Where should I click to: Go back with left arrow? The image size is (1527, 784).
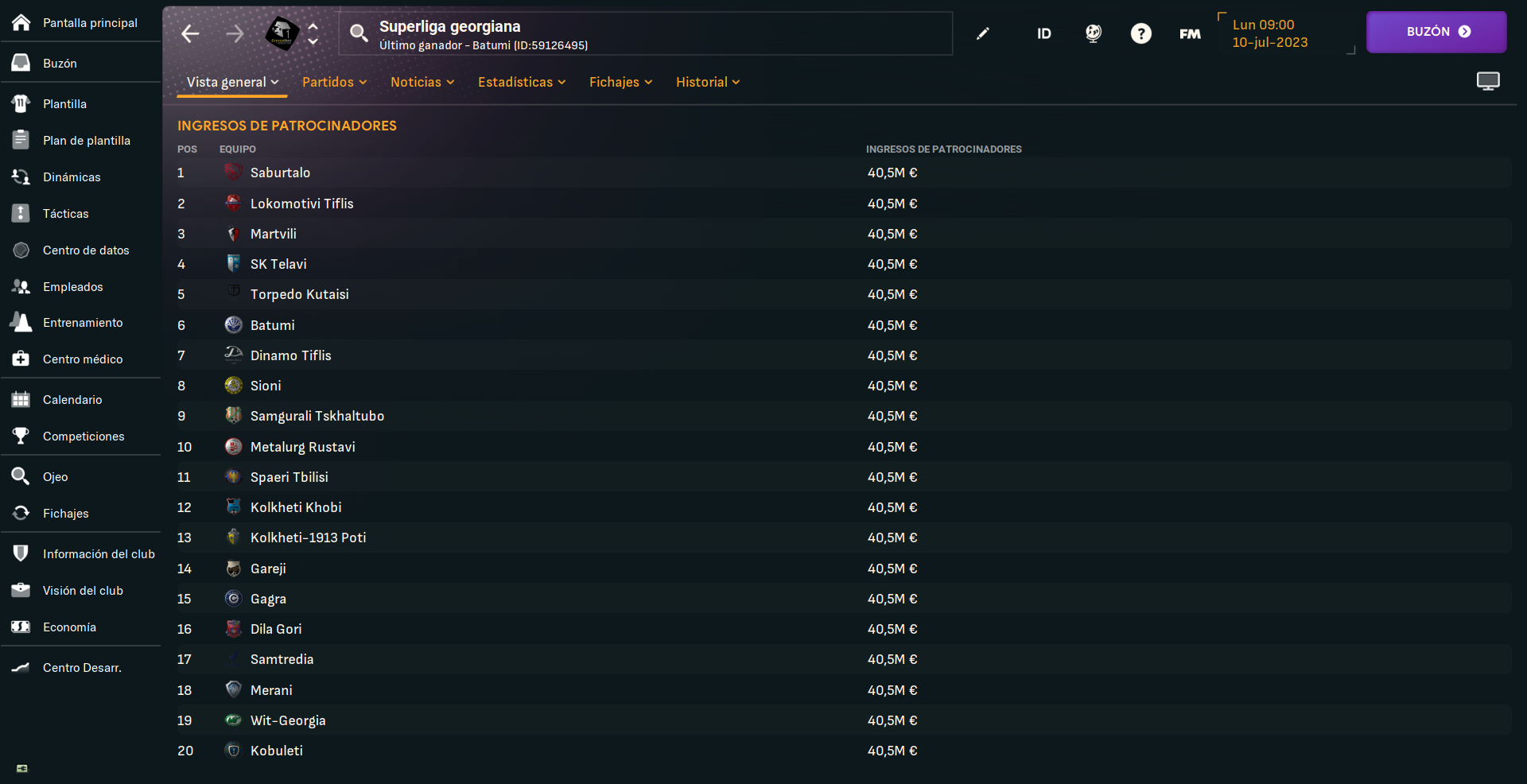(190, 33)
